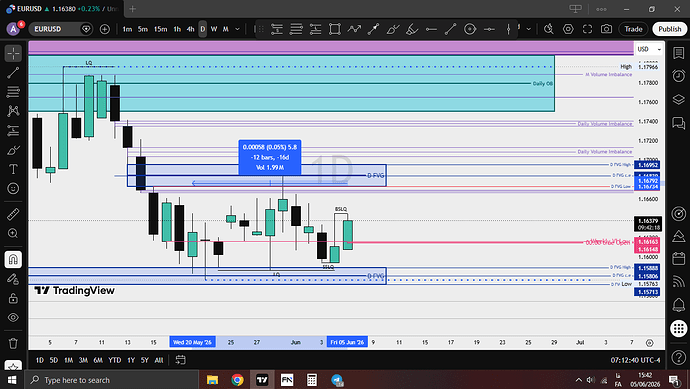The width and height of the screenshot is (690, 389).
Task: Open the USD currency dropdown
Action: [x=650, y=49]
